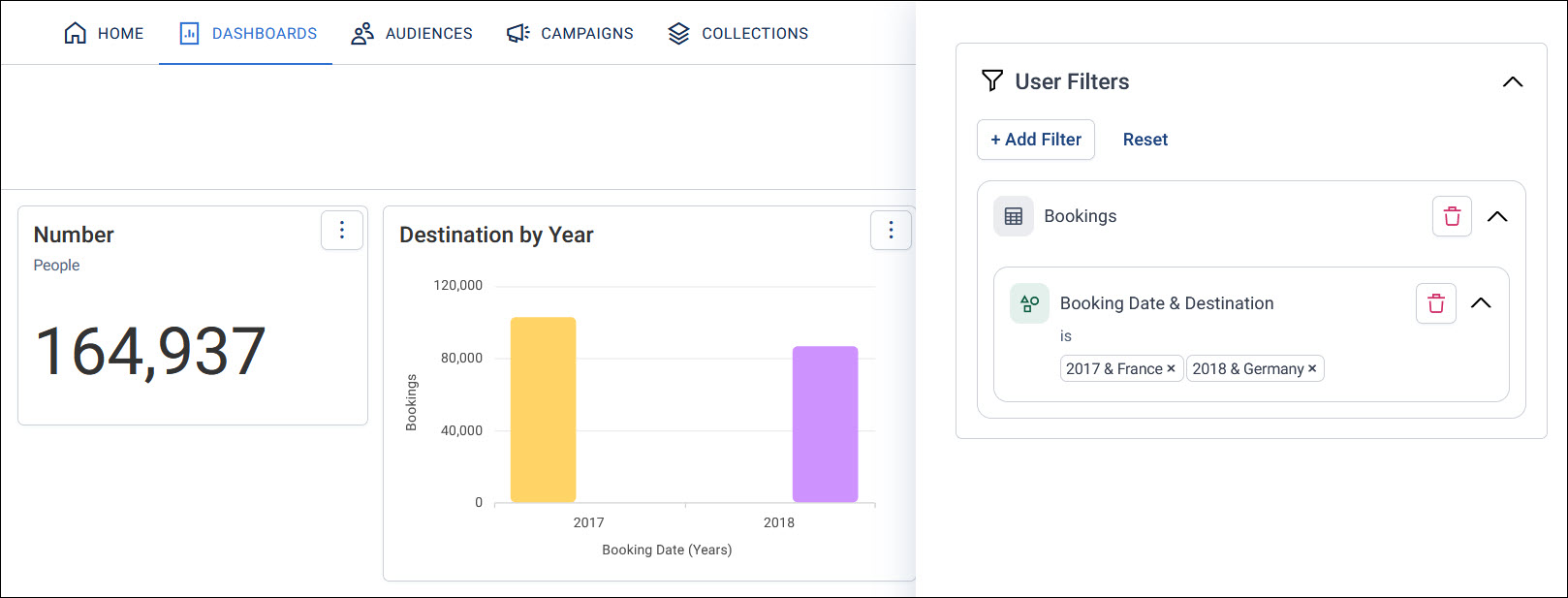This screenshot has height=598, width=1568.
Task: Click the Dashboards chart icon
Action: (189, 33)
